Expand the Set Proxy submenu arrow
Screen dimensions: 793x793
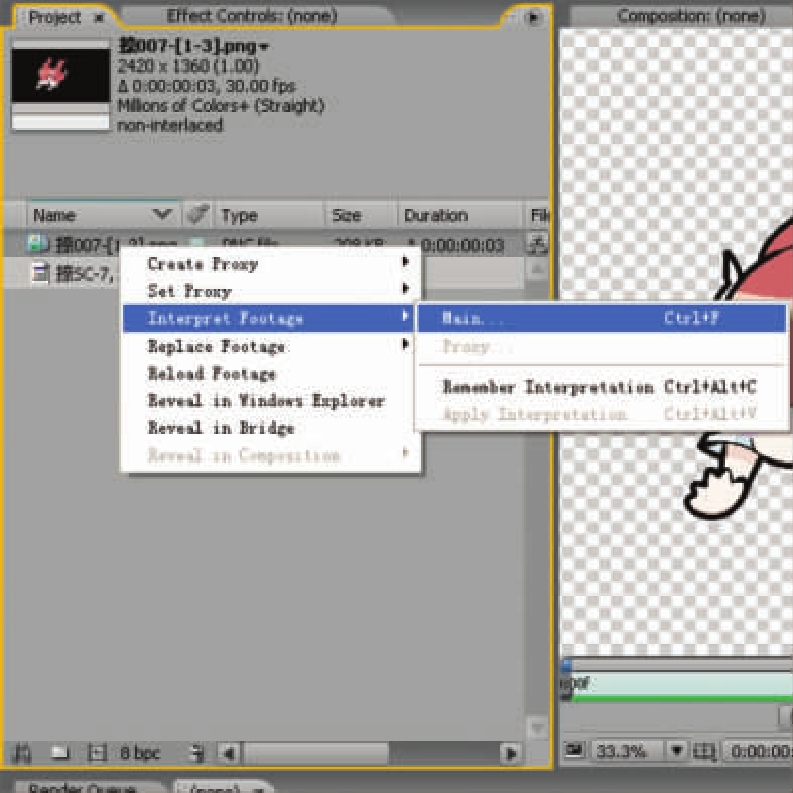point(405,289)
